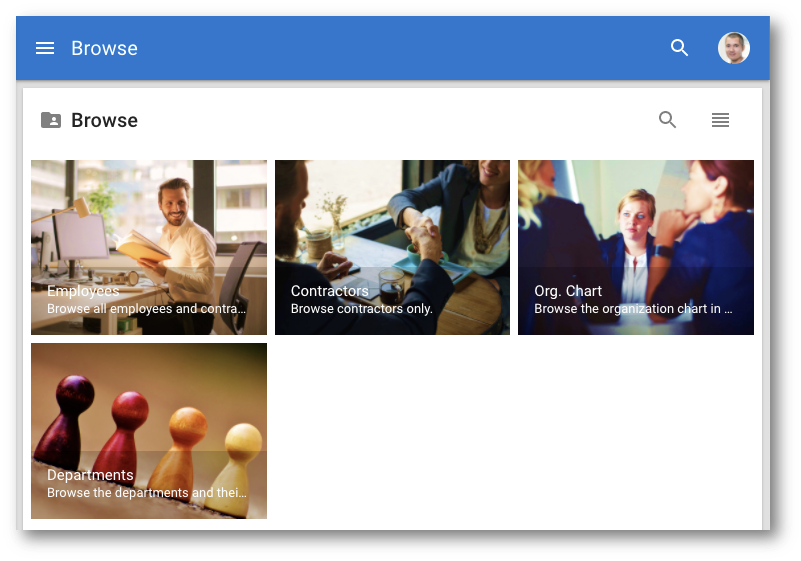
Task: Click 'Browse' title in blue header
Action: 104,48
